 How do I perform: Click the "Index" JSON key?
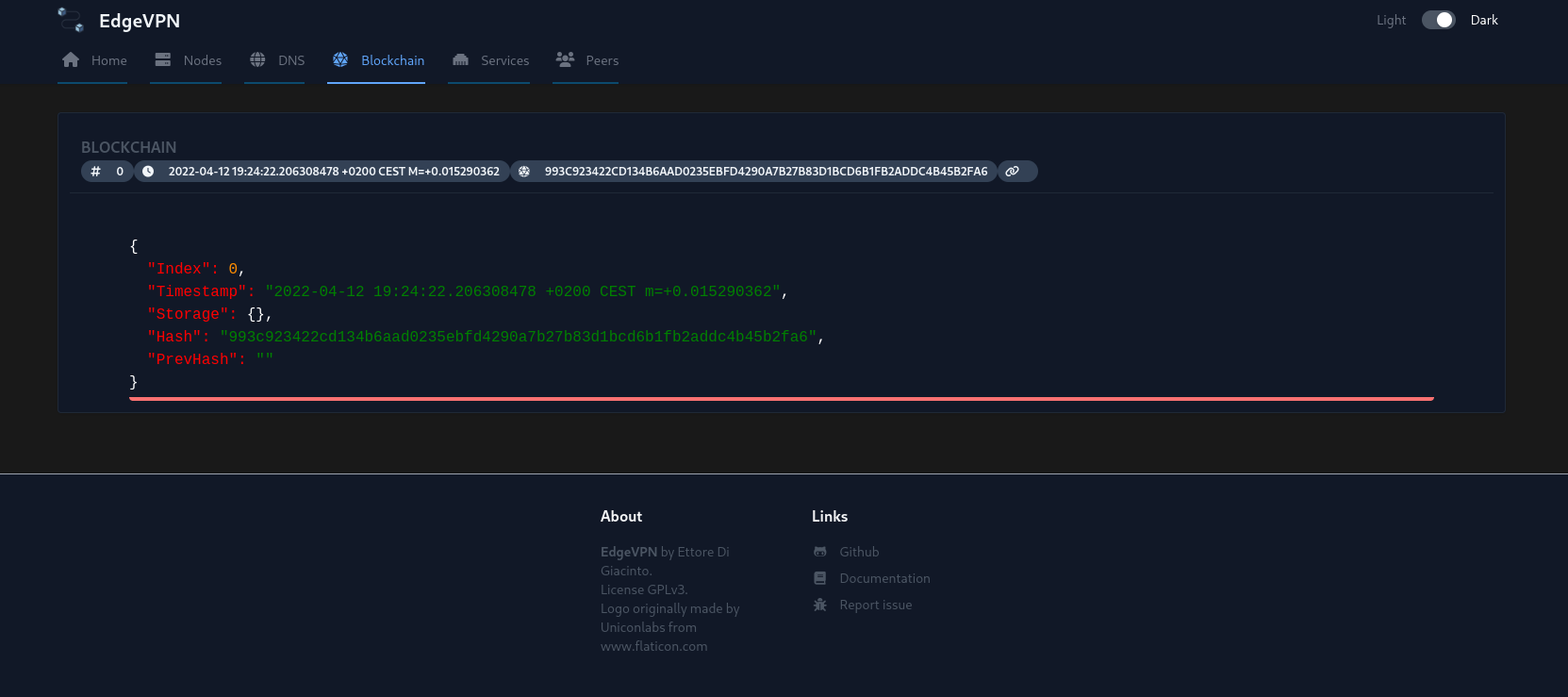(x=183, y=269)
